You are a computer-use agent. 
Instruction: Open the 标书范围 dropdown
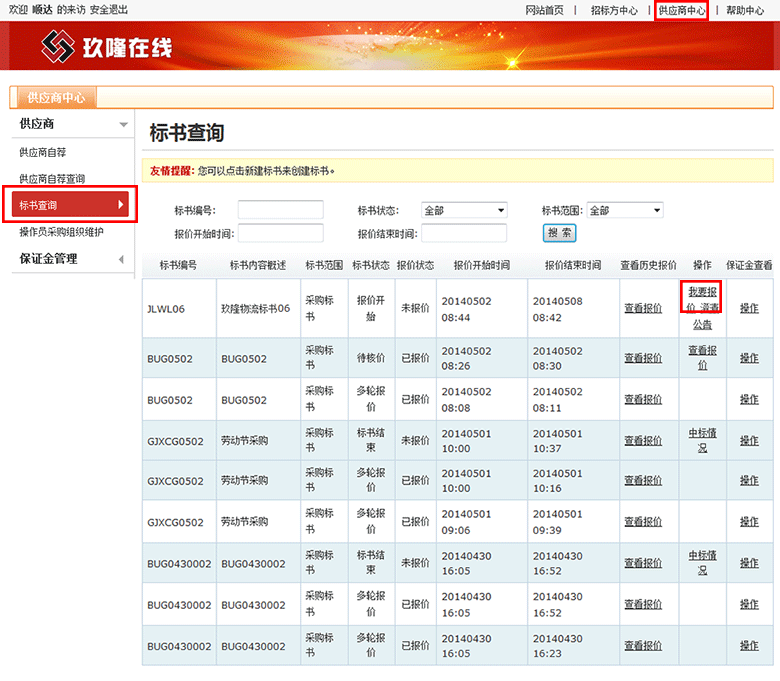(624, 211)
